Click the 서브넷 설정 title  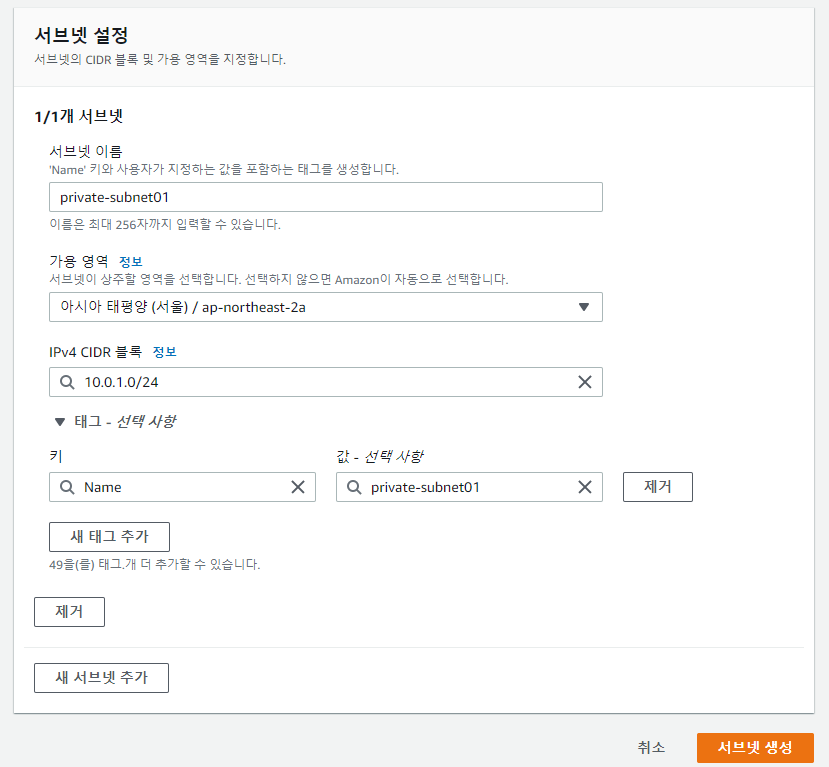81,35
